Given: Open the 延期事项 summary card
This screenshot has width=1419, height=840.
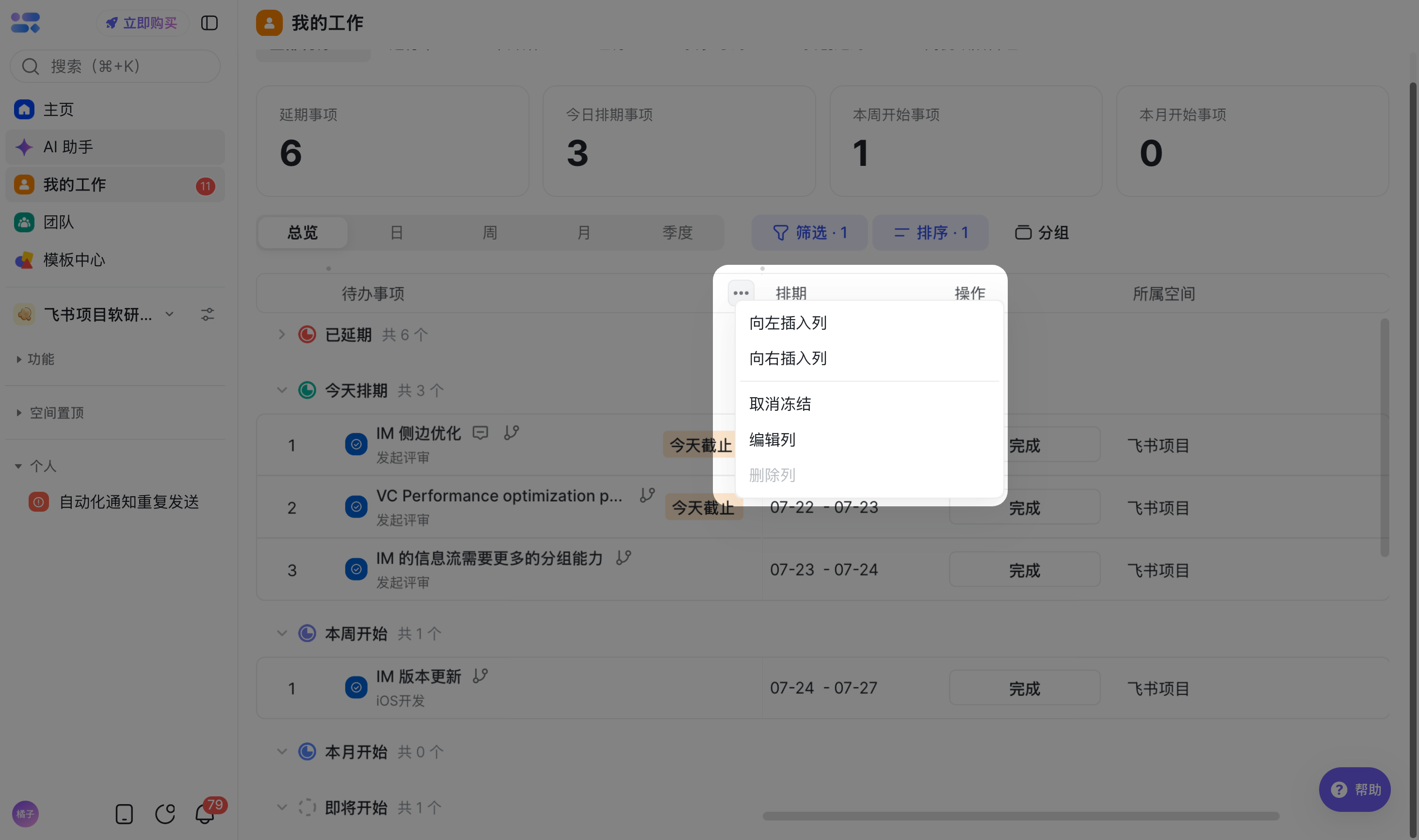Looking at the screenshot, I should [393, 141].
